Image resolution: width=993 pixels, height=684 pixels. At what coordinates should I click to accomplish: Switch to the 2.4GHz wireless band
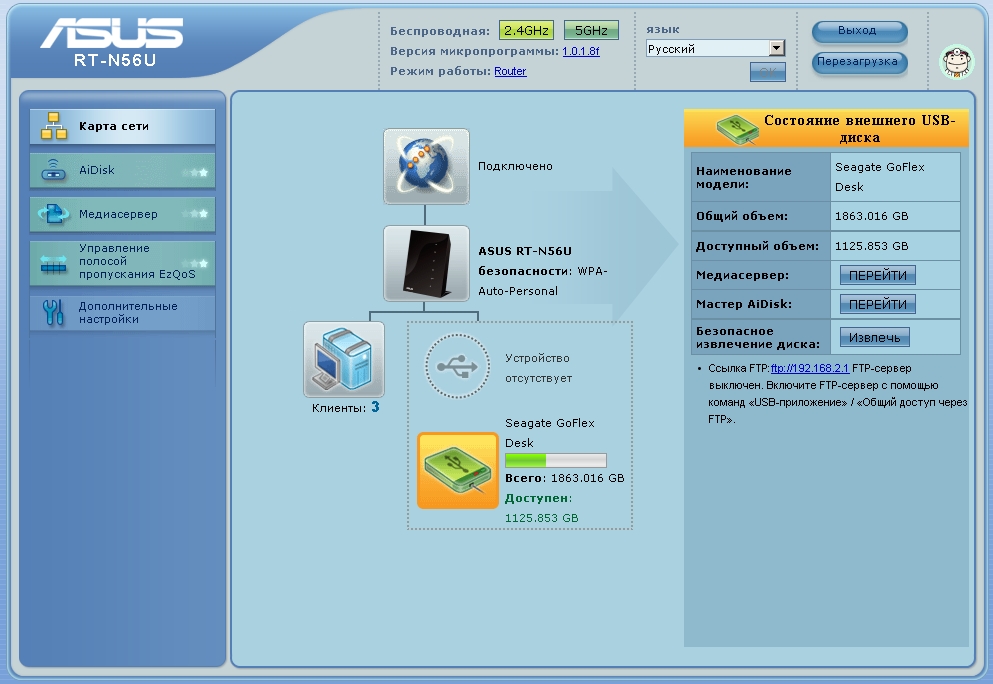point(526,31)
